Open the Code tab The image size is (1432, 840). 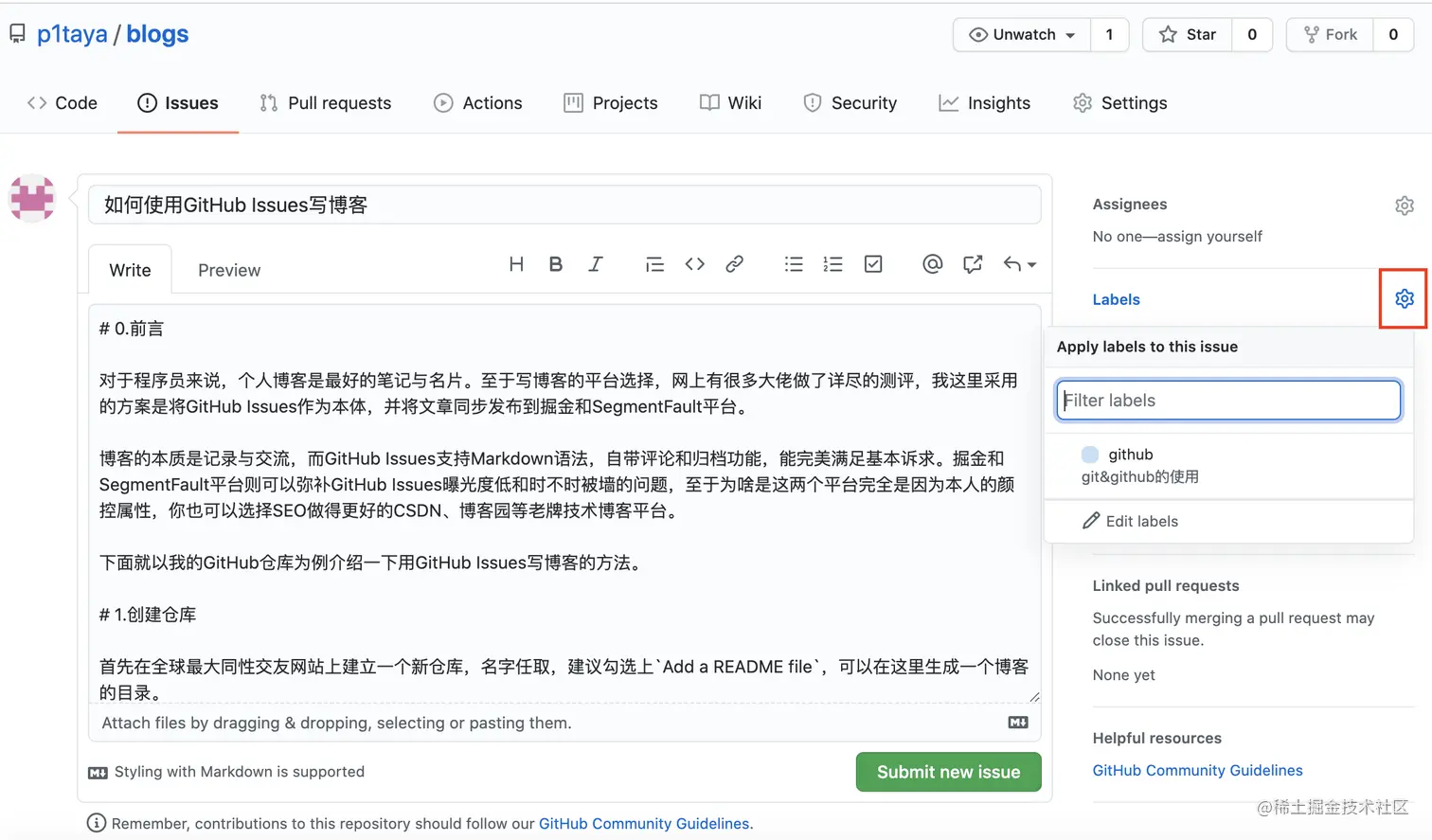63,103
